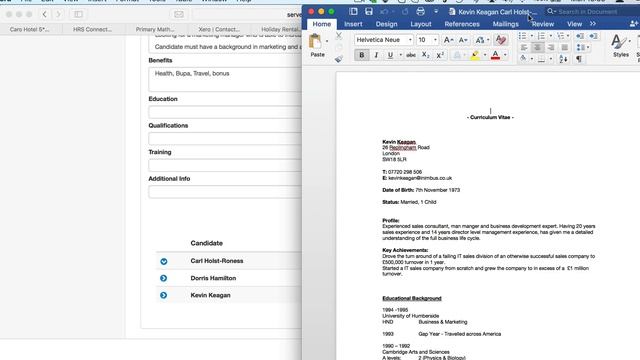Toggle Bold formatting
Screen dimensions: 640x360
(361, 55)
